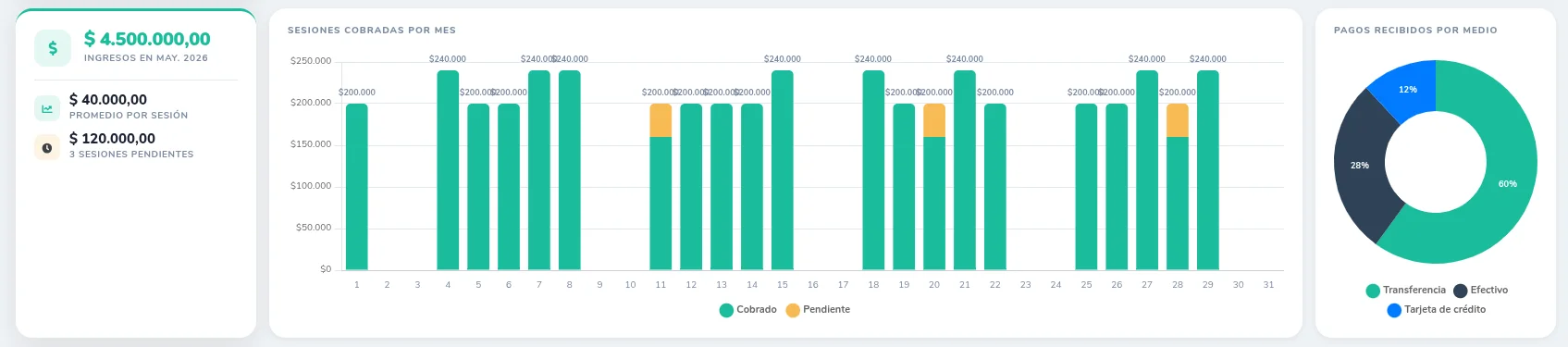This screenshot has height=347, width=1568.
Task: Click the dollar sign income icon
Action: 53,48
